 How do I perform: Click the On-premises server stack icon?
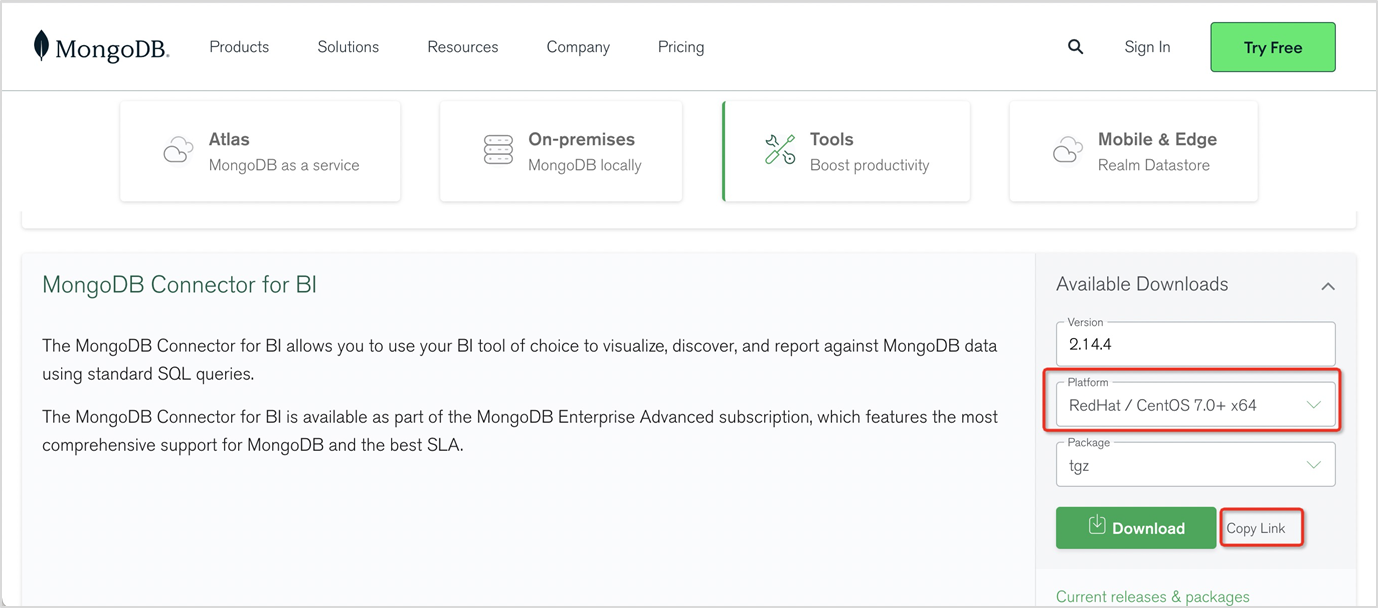click(498, 150)
